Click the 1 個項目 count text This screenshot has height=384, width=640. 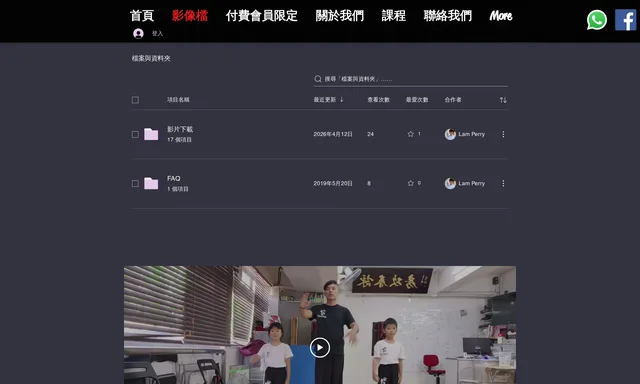click(x=178, y=189)
